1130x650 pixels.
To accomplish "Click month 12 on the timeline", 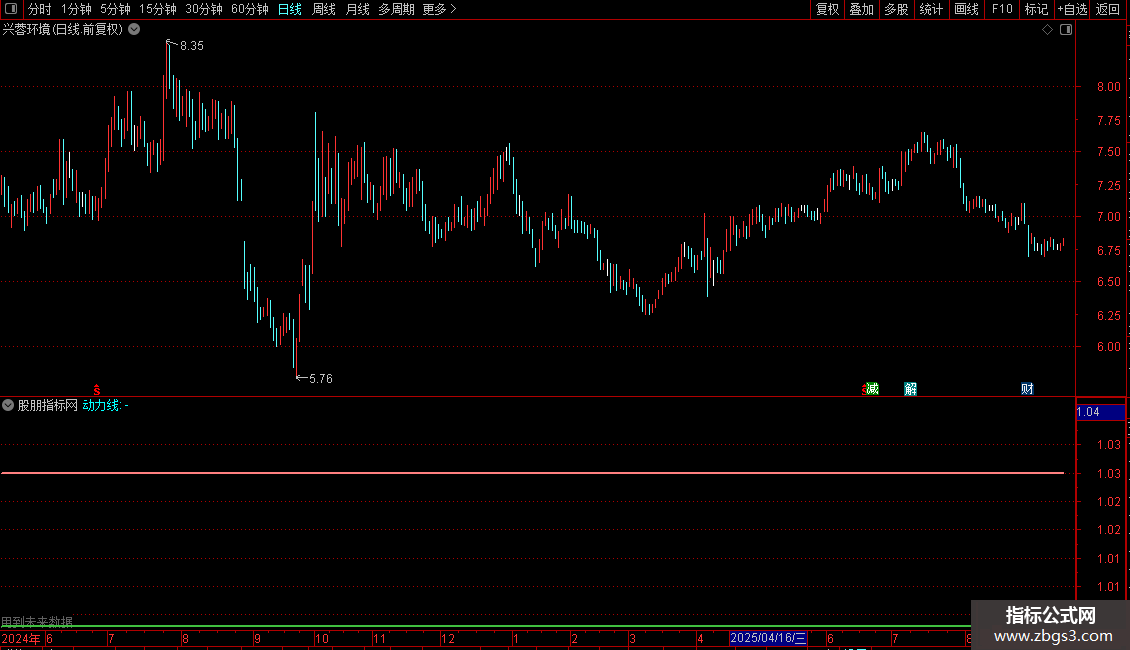I will [x=448, y=638].
